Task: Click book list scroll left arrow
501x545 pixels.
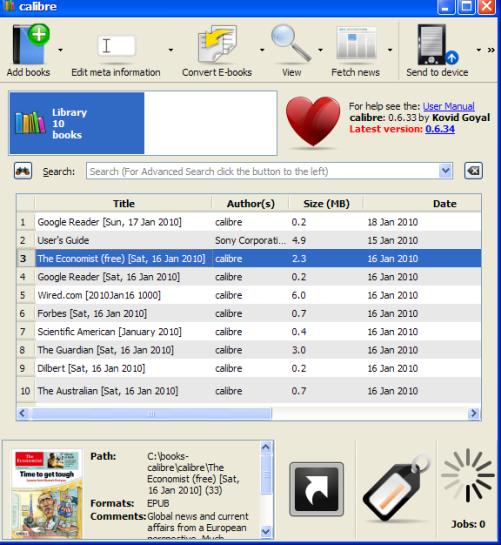Action: tap(23, 413)
